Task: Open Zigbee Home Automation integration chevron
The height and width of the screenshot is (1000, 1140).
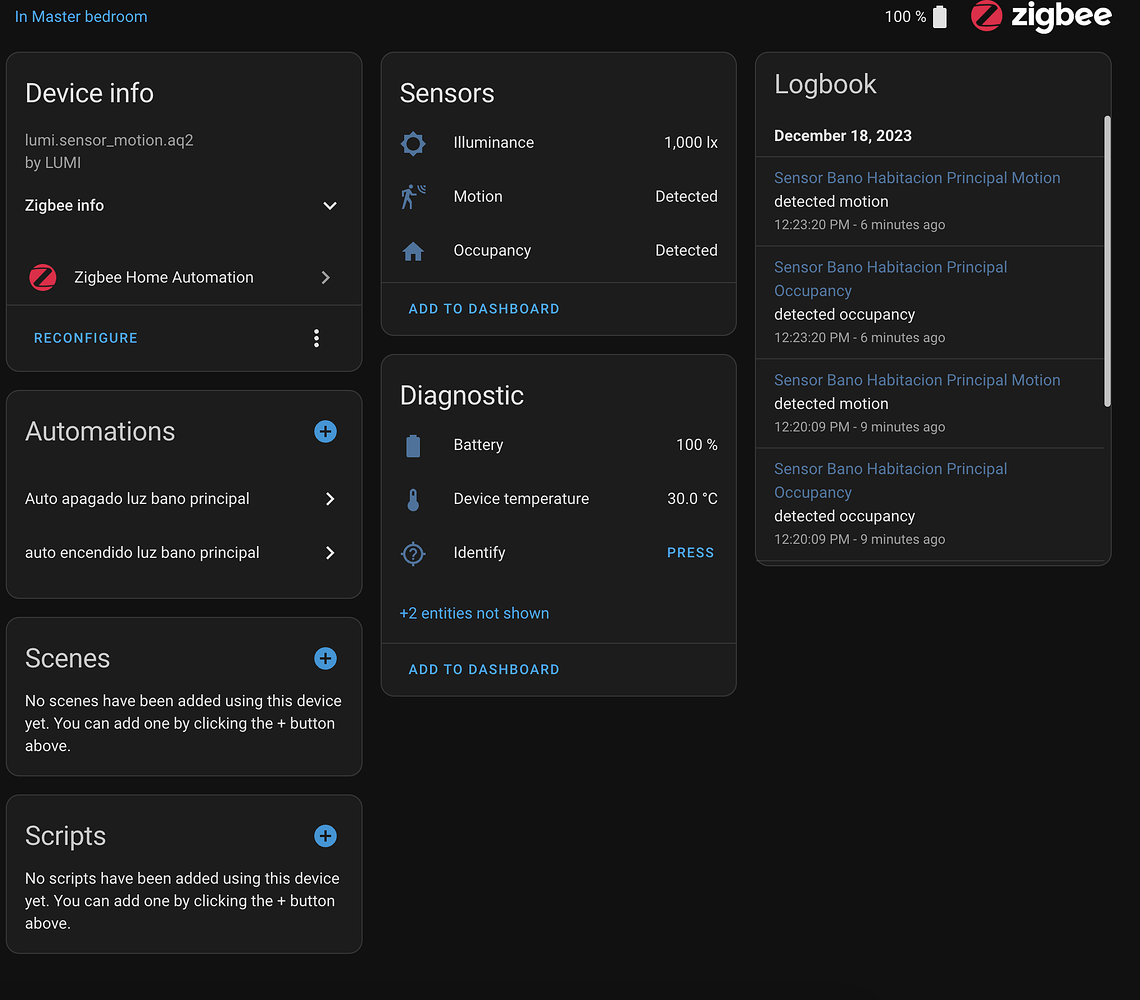Action: 326,277
